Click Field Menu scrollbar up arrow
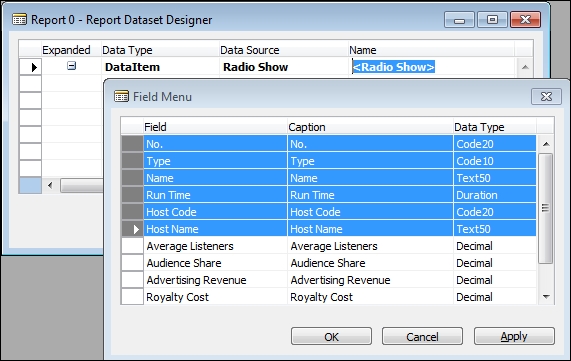This screenshot has height=361, width=571. coord(546,144)
